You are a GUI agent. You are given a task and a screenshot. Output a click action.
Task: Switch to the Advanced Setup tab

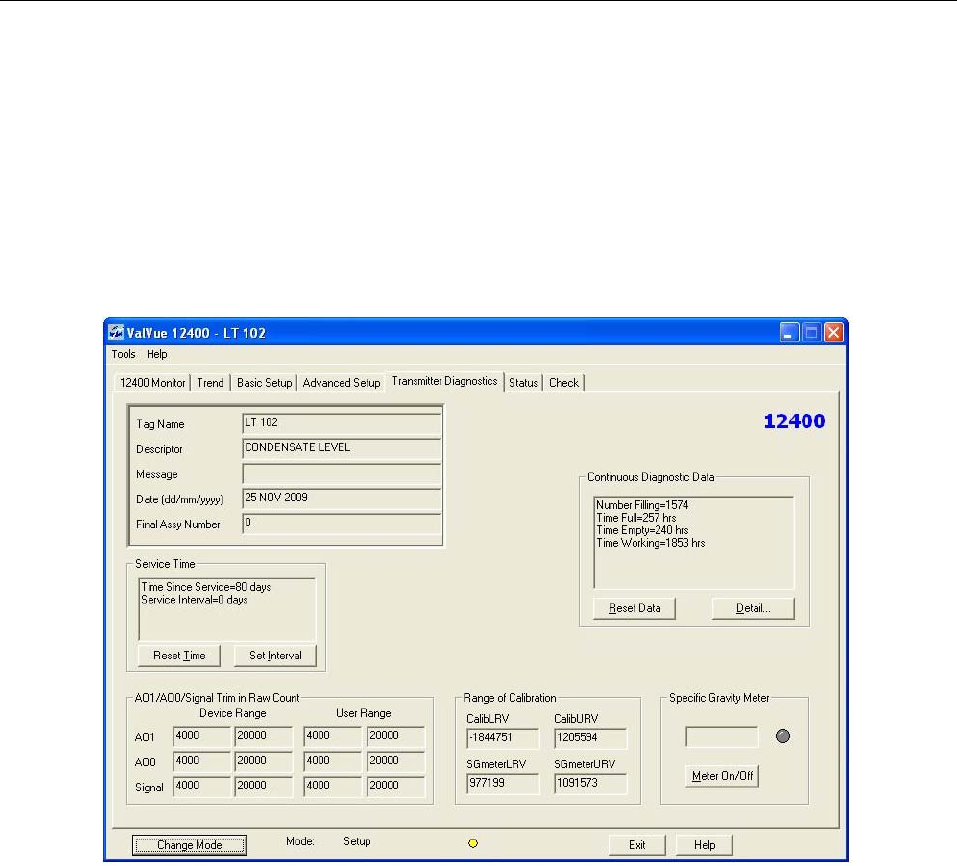point(341,383)
